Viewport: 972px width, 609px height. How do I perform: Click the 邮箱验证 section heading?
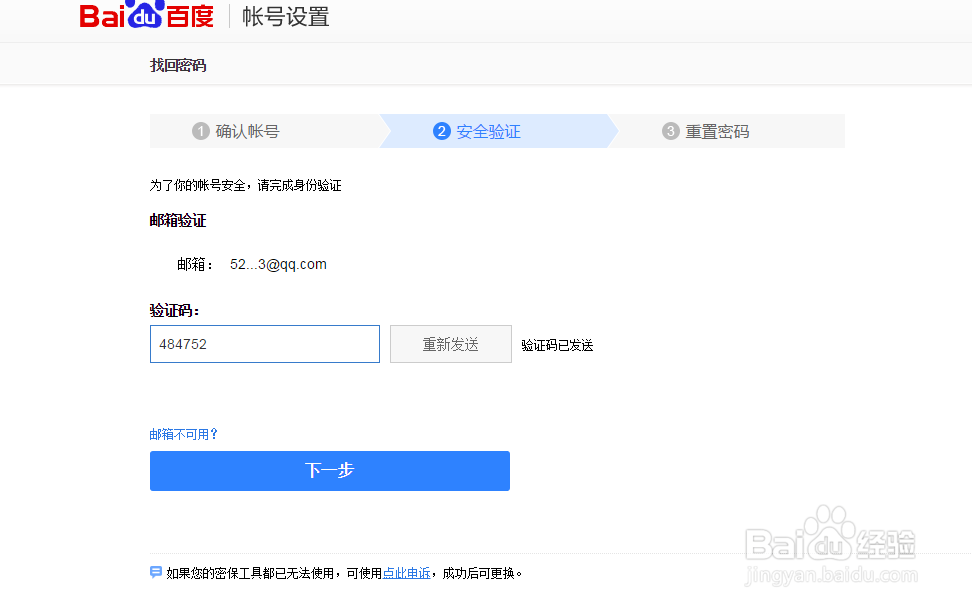178,220
